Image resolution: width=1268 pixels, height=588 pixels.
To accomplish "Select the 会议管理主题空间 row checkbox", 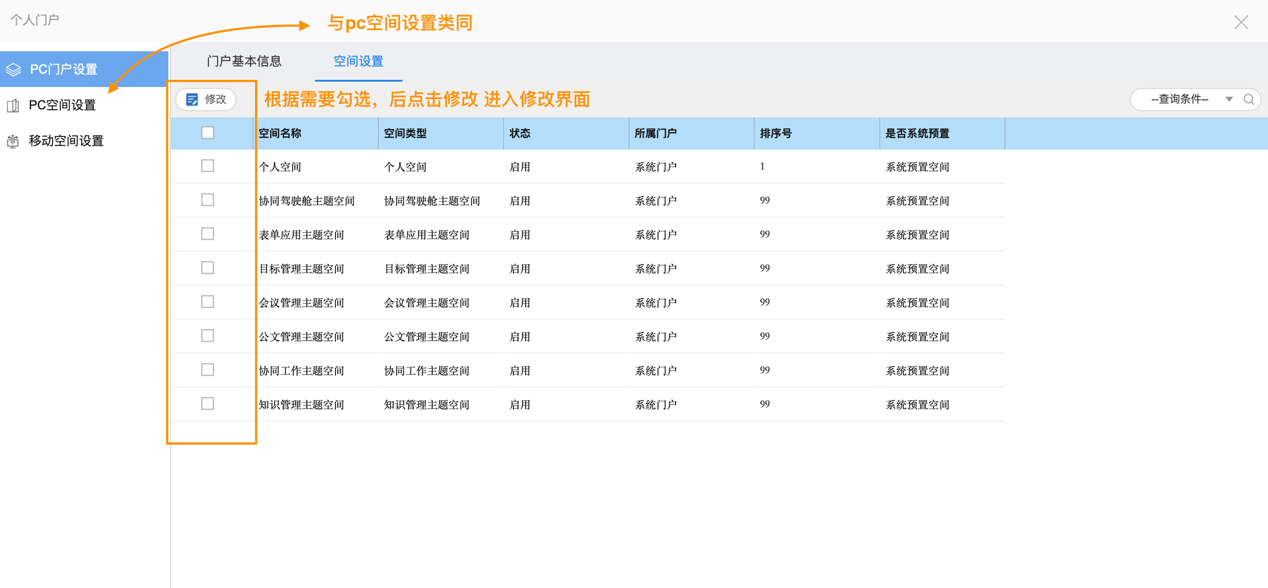I will click(x=208, y=302).
